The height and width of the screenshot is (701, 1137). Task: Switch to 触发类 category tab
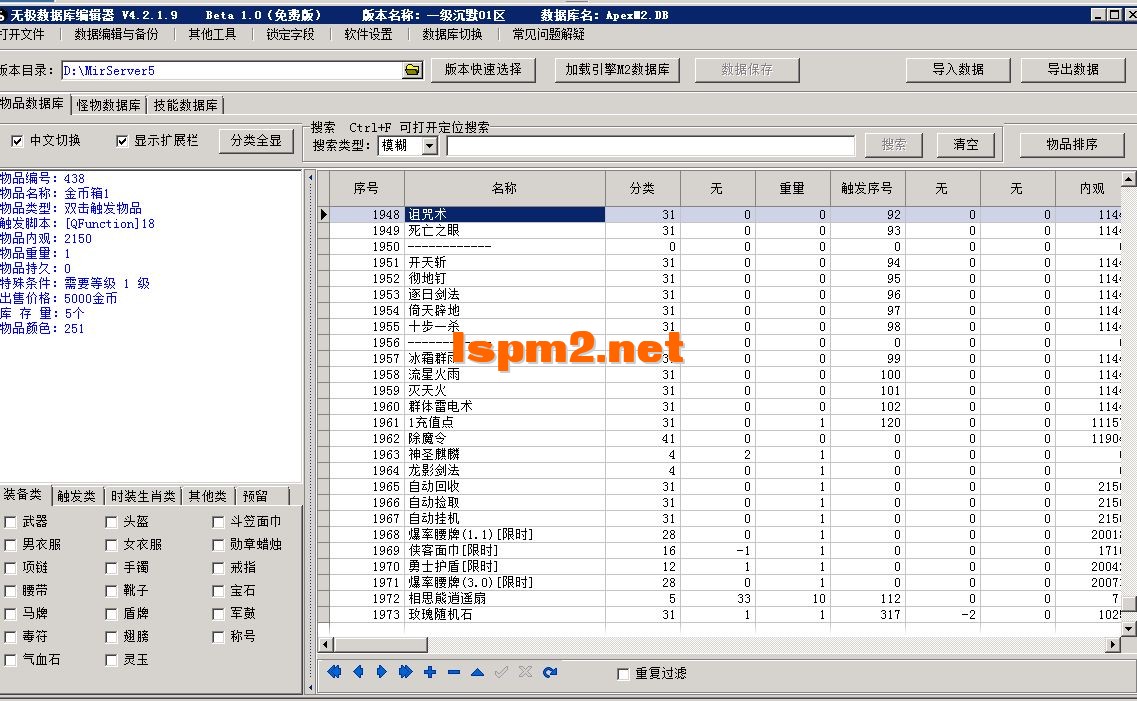point(76,496)
